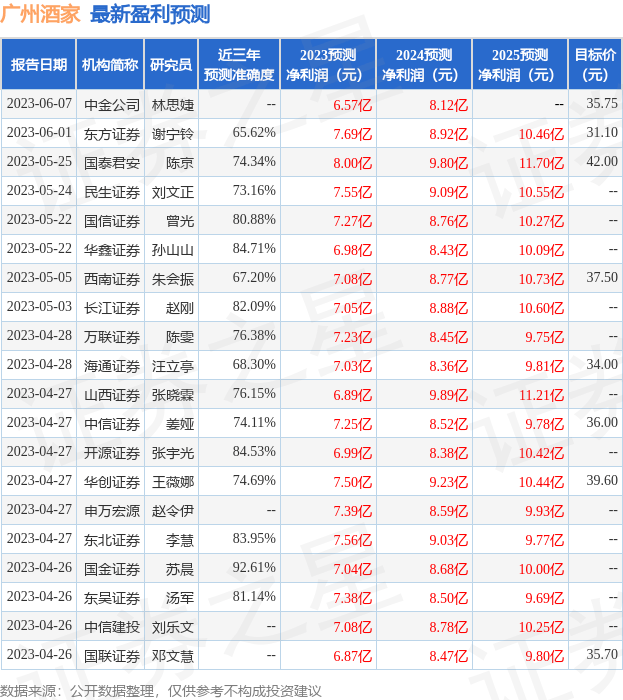Click the 近三年预测准确度 column header
The width and height of the screenshot is (623, 700).
pos(238,65)
